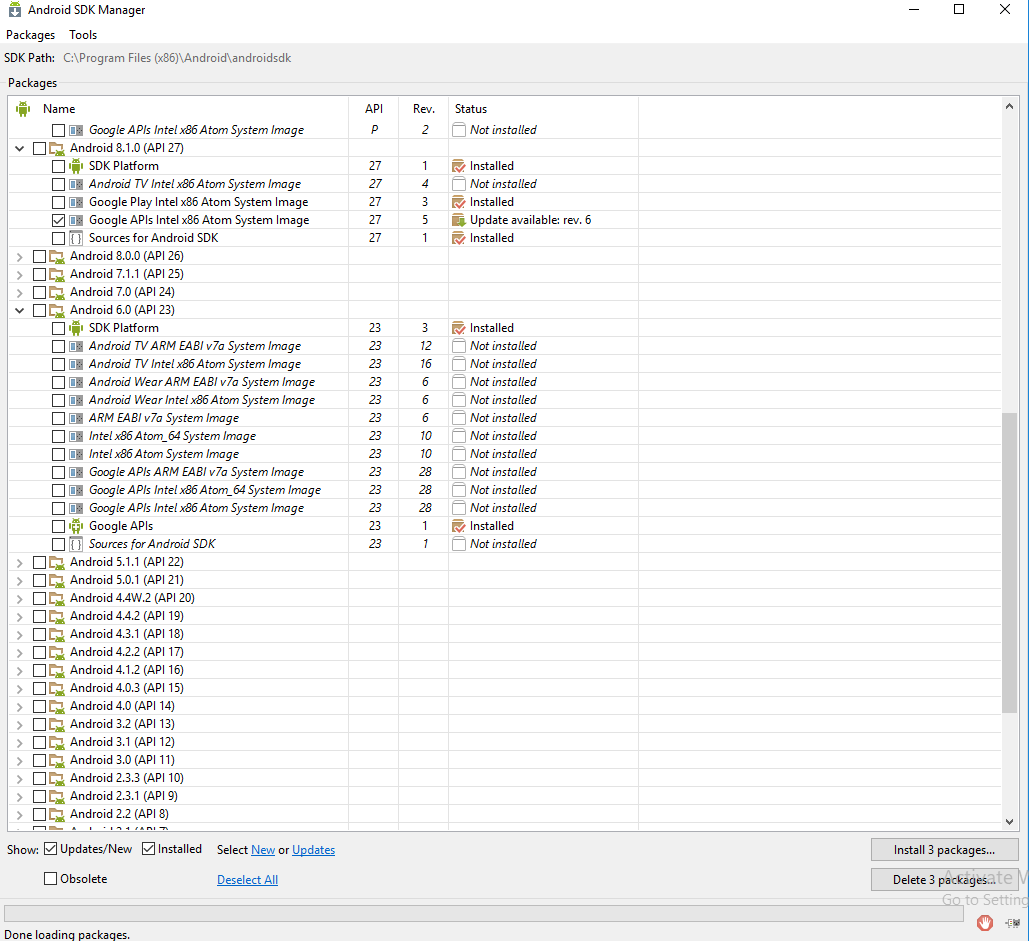Click the Android robot icon in column header
1029x941 pixels.
coord(22,109)
